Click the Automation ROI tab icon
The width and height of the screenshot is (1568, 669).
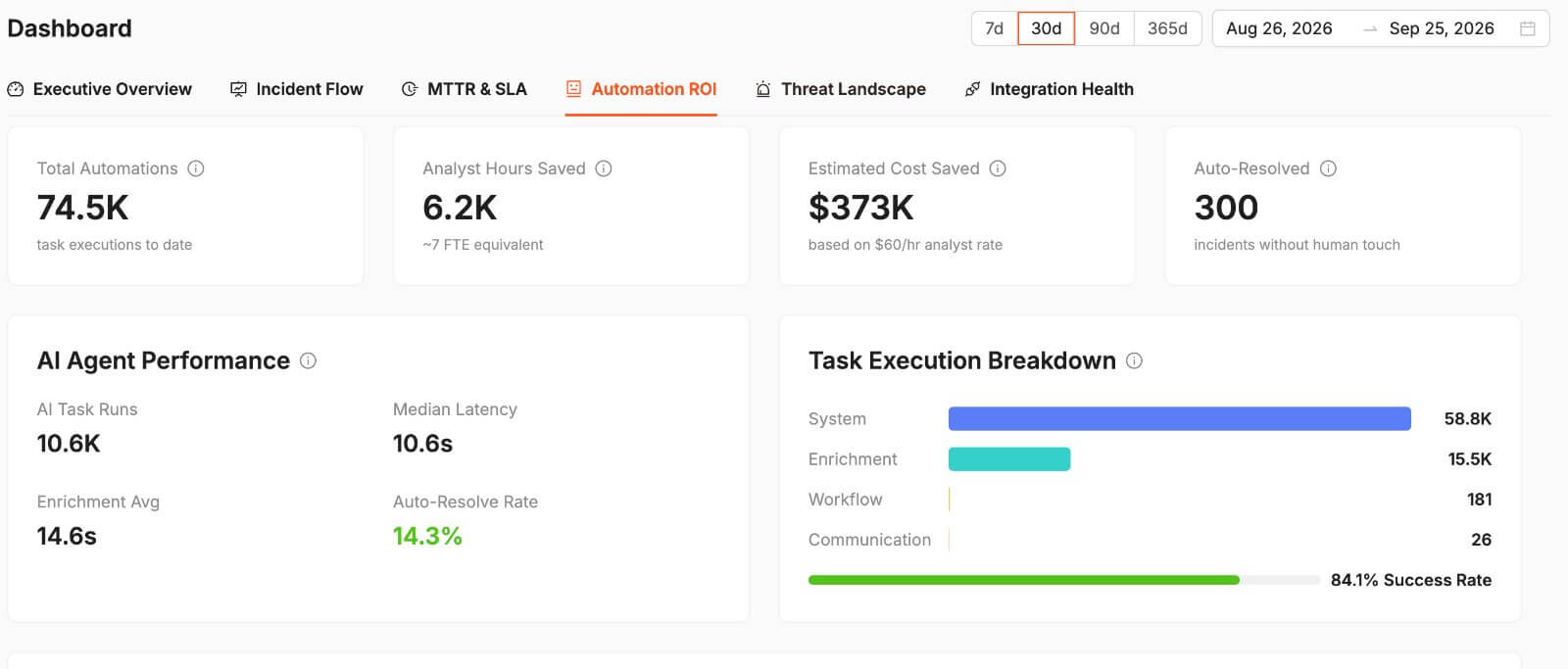573,89
